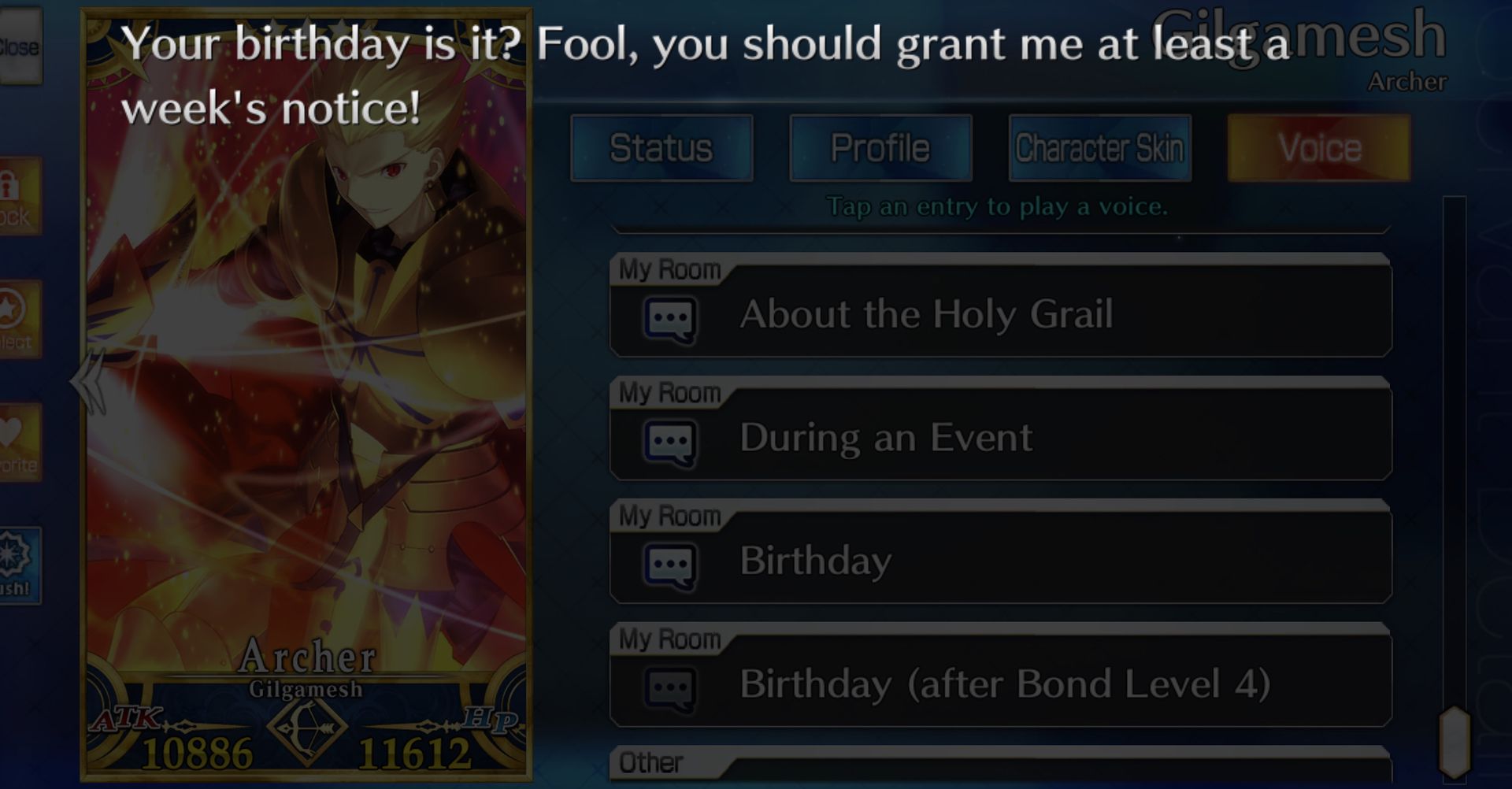
Task: Click the Select star icon in sidebar
Action: click(19, 319)
